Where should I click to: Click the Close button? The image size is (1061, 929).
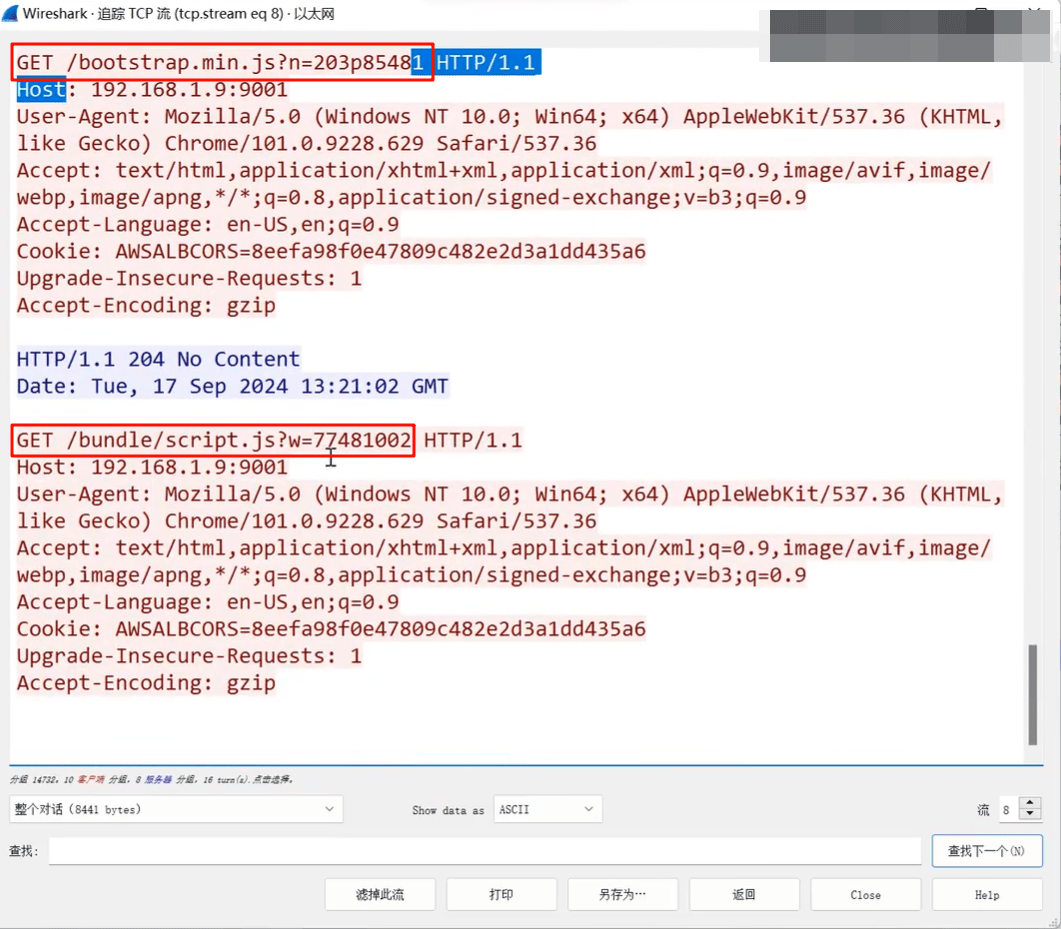[865, 894]
